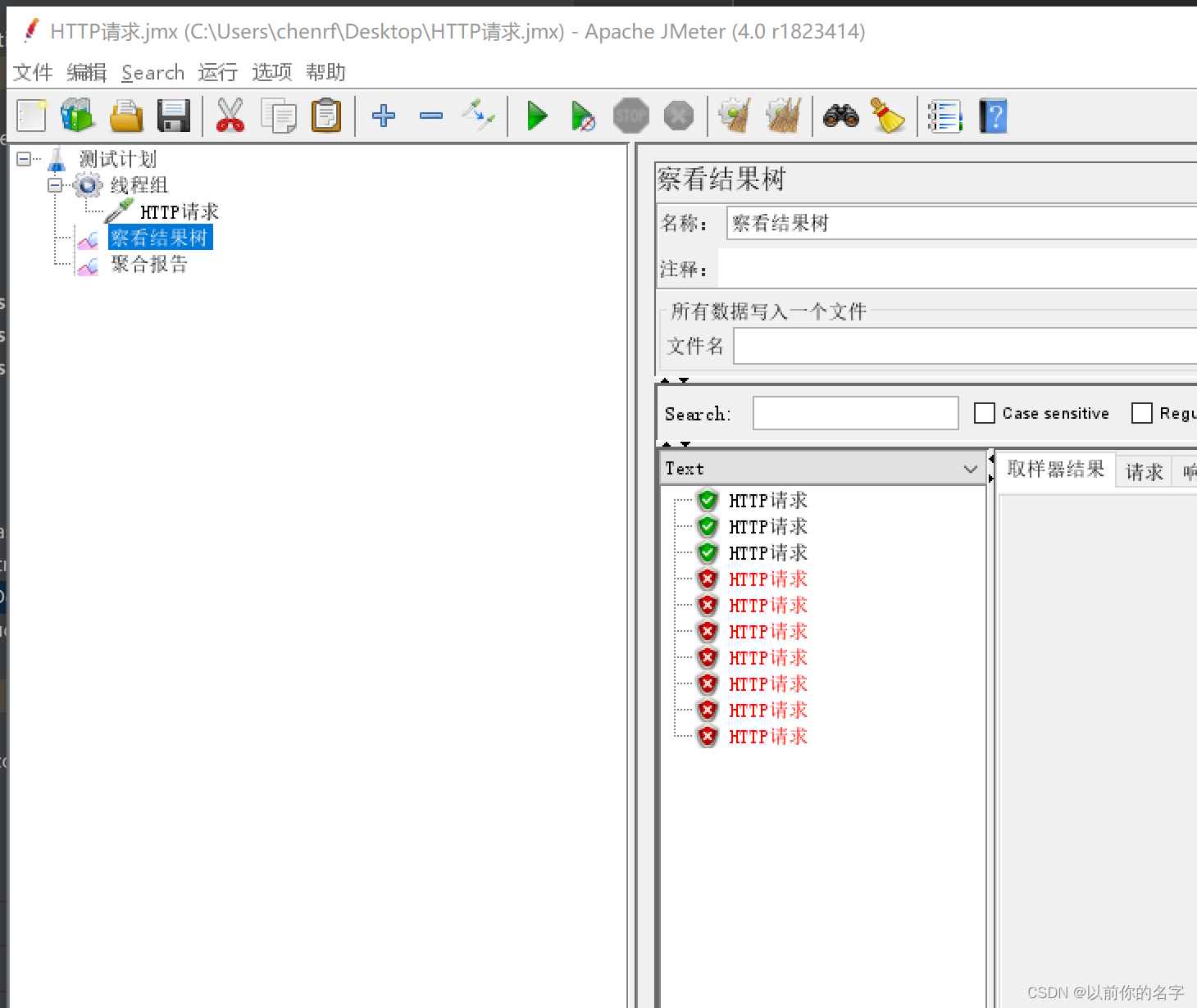1197x1008 pixels.
Task: Click the 名称 input field
Action: (961, 223)
